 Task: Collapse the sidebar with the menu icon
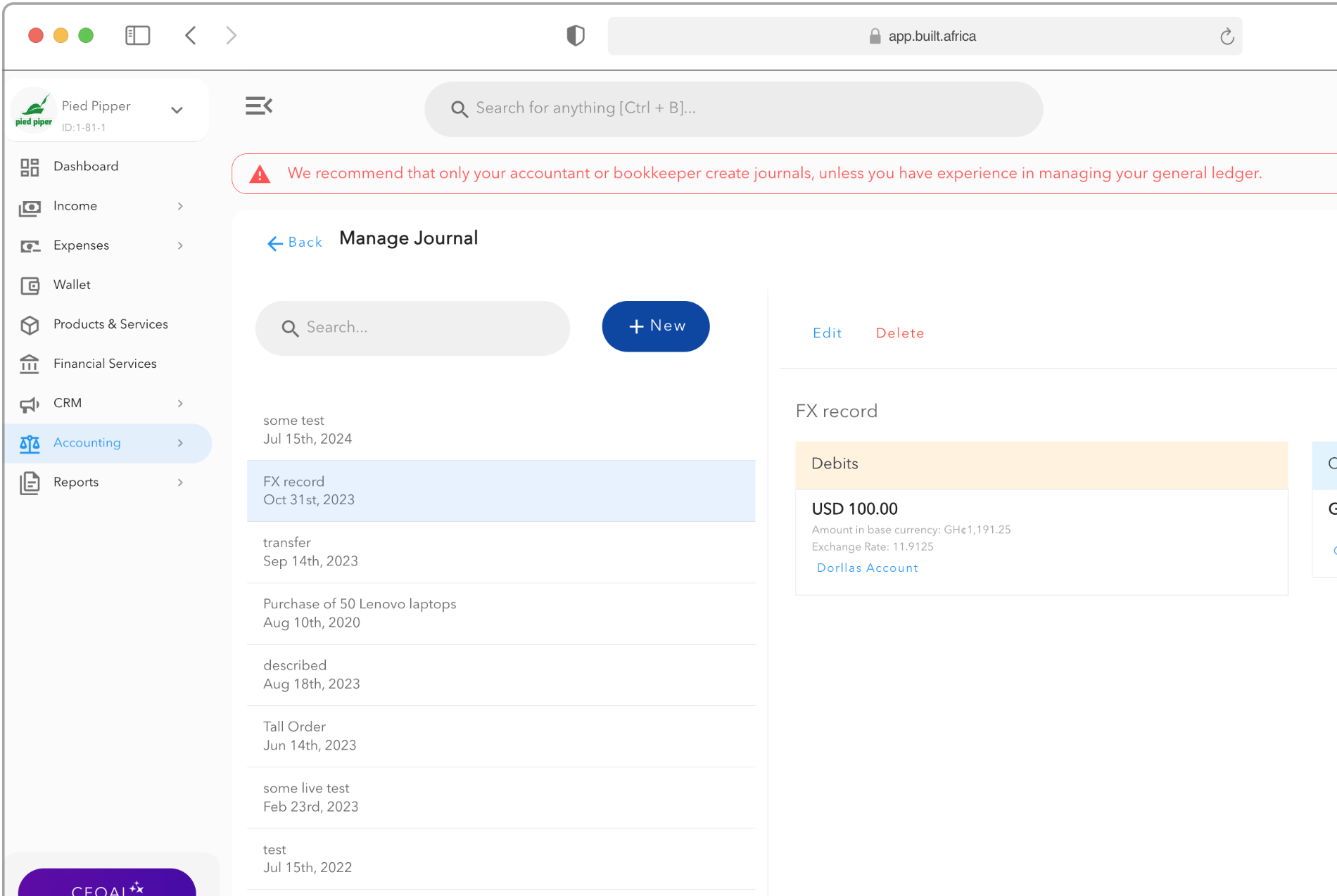tap(258, 106)
